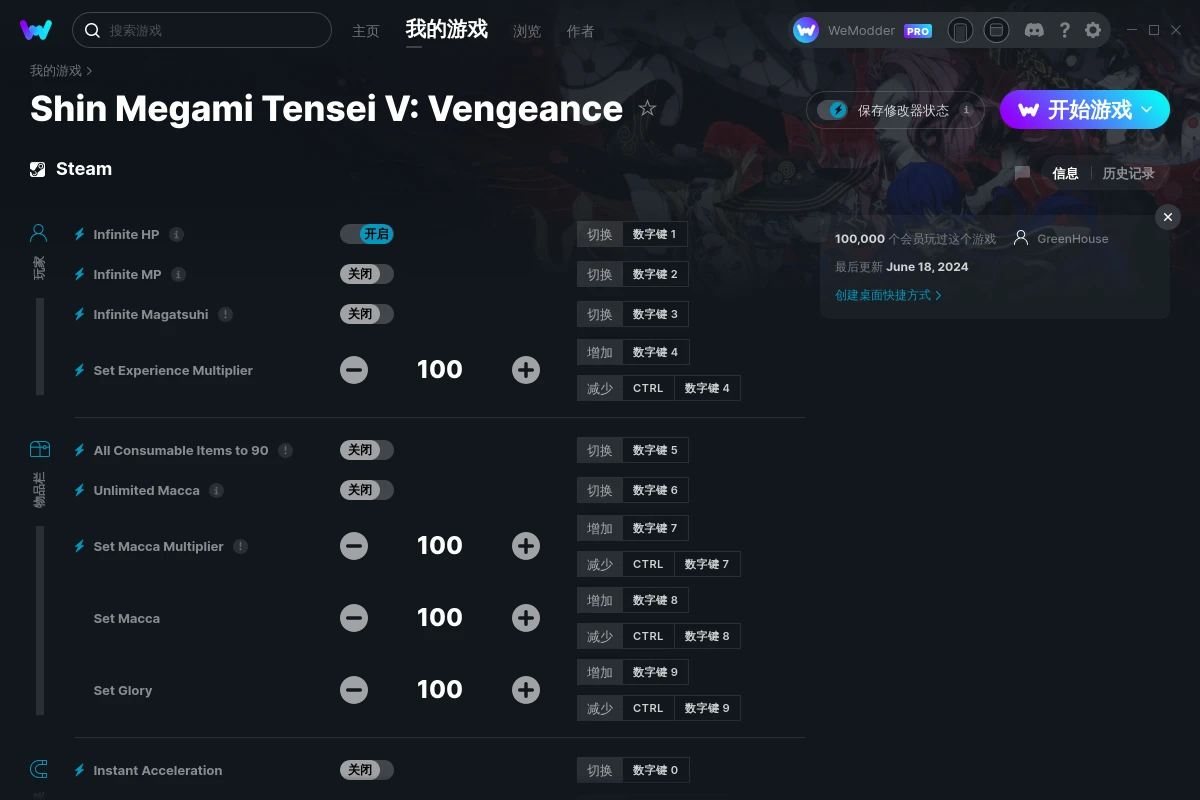Click the plus icon for Set Experience Multiplier
This screenshot has width=1200, height=800.
[x=526, y=370]
